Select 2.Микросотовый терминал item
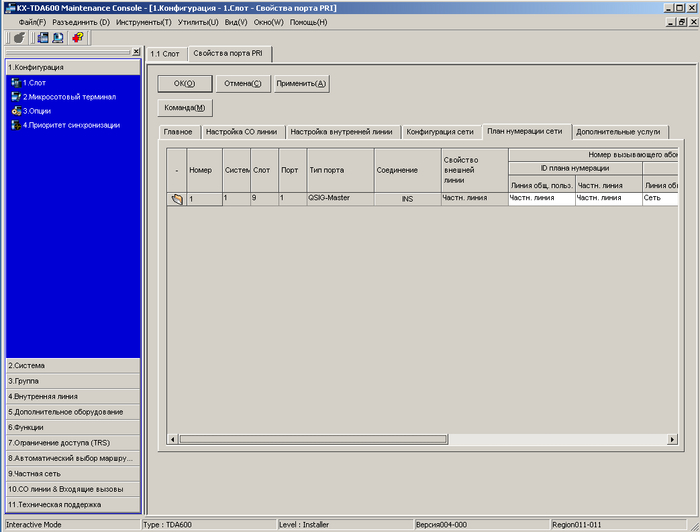The width and height of the screenshot is (700, 532). [69, 97]
